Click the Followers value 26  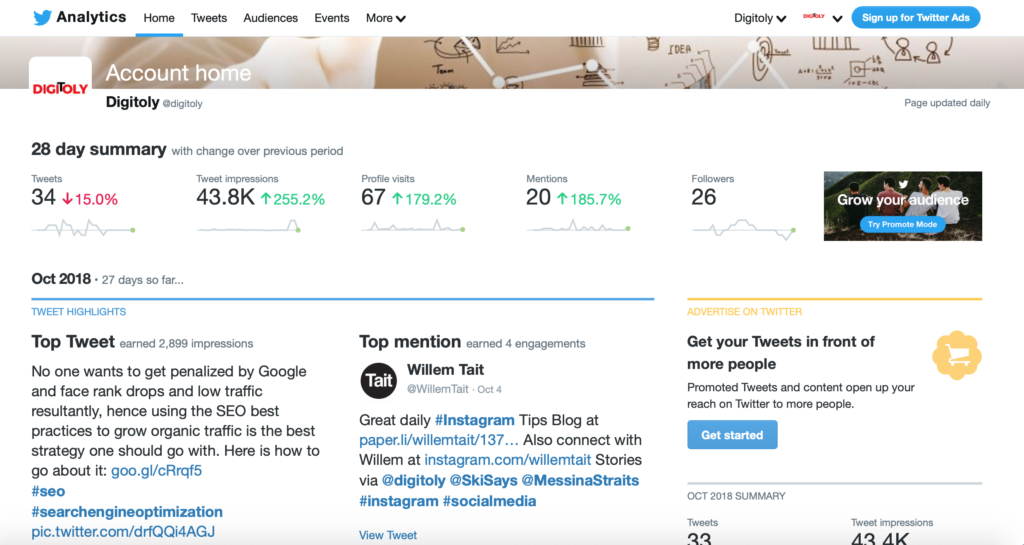704,197
